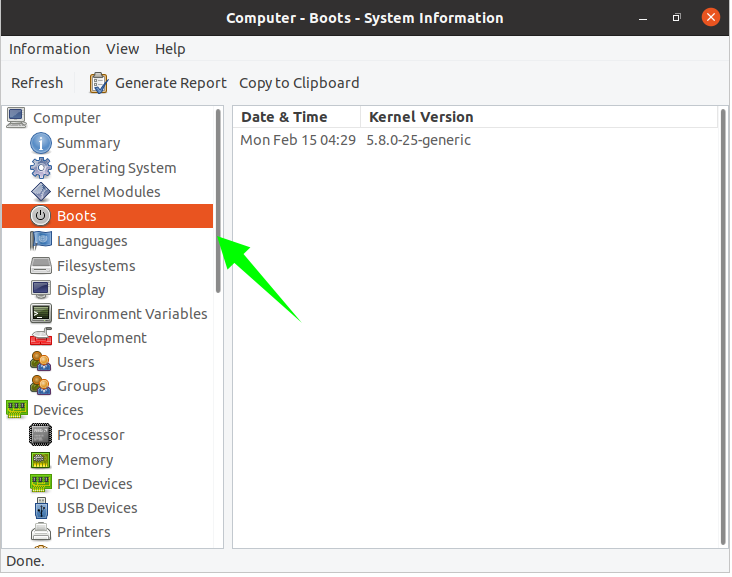Collapse the Devices category
Viewport: 732px width, 577px height.
(x=58, y=410)
